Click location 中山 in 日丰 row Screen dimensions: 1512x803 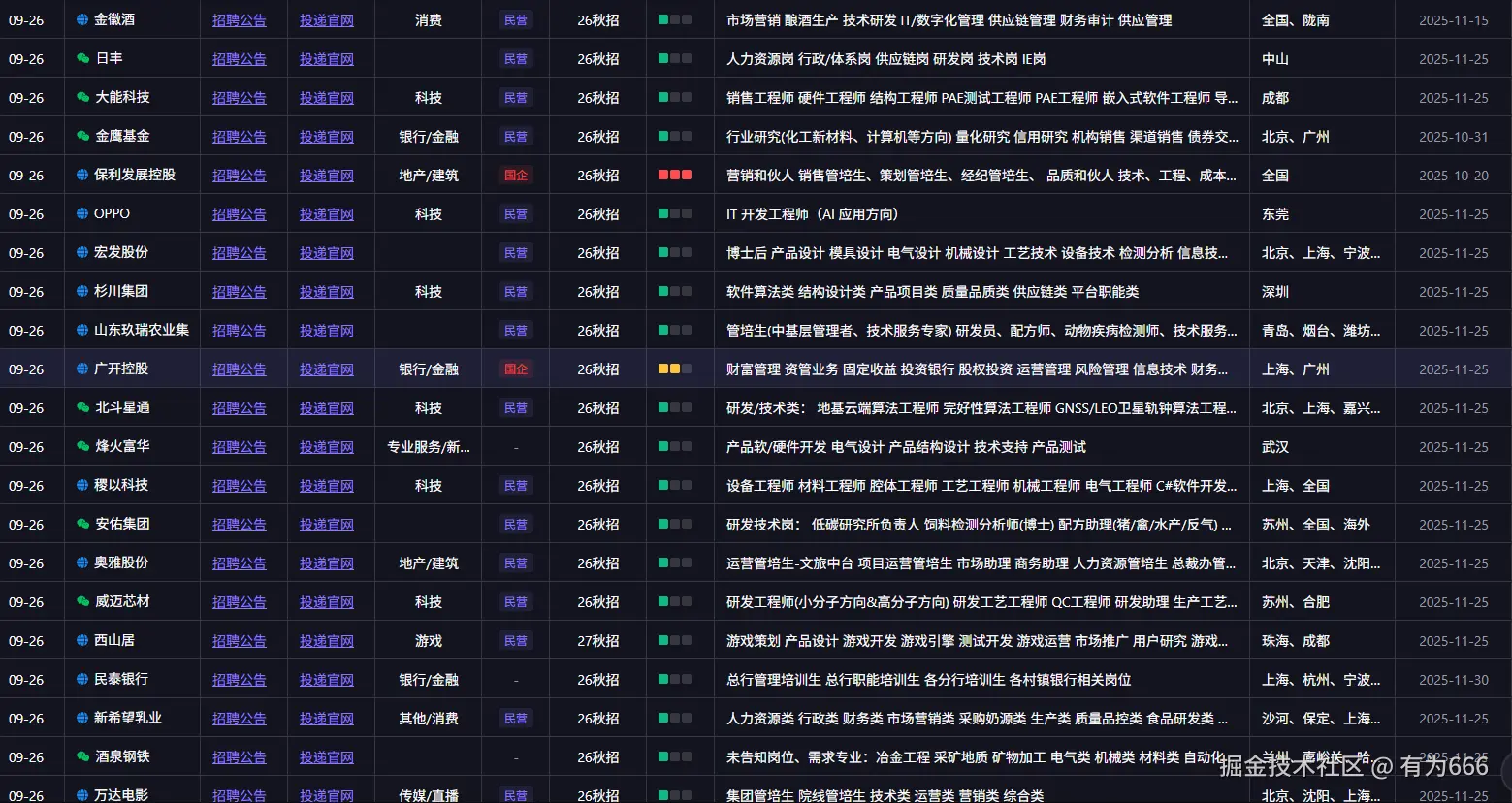point(1275,59)
